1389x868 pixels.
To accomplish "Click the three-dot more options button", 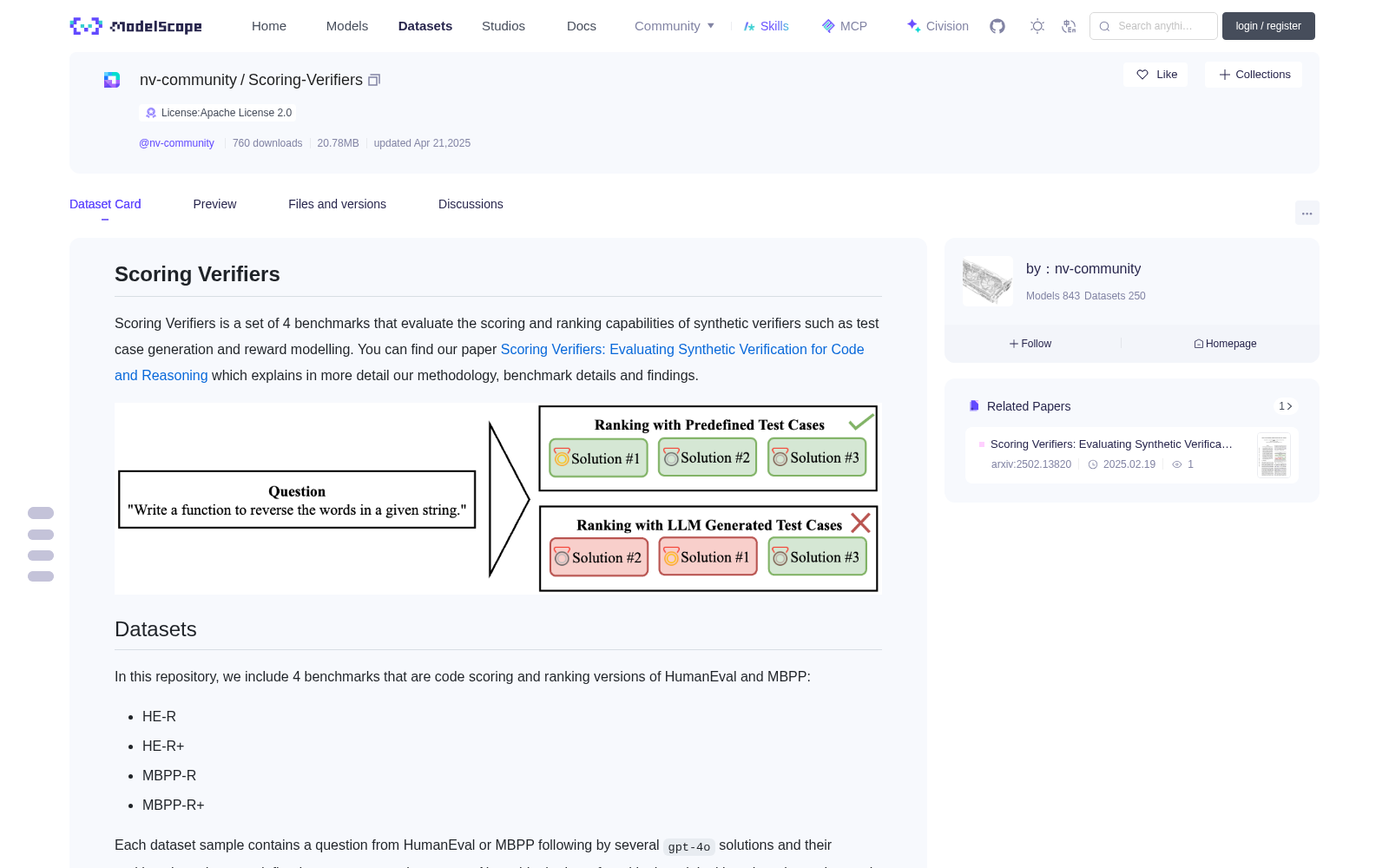I will pyautogui.click(x=1307, y=213).
